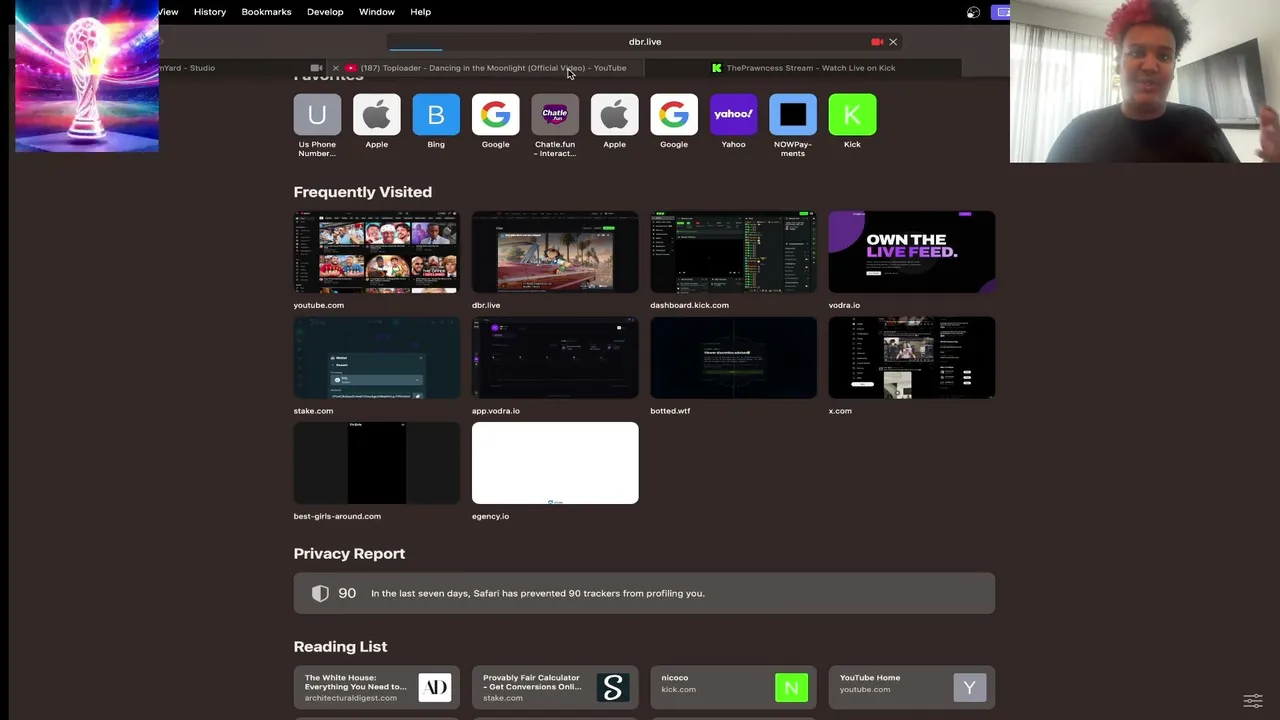
Task: Open the YouTube Home reading list item
Action: pyautogui.click(x=912, y=687)
